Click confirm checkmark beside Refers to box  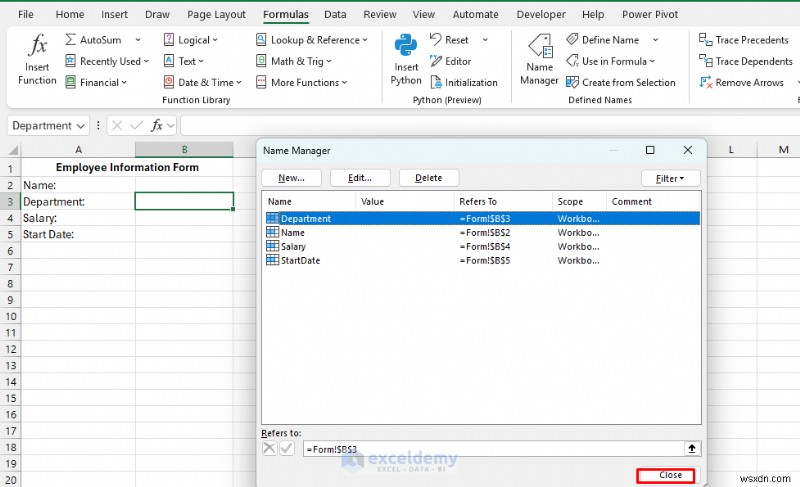tap(287, 448)
